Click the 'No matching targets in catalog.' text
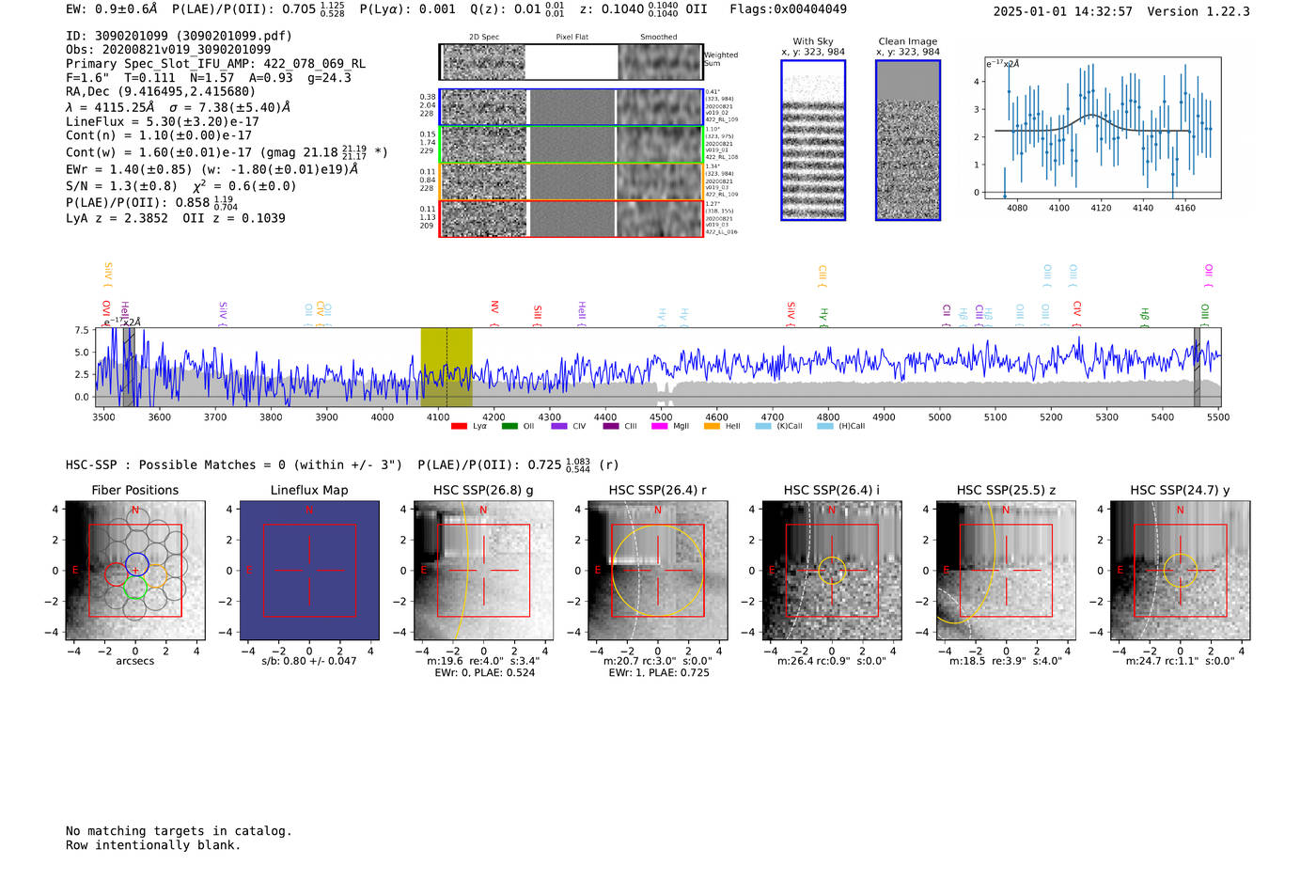The height and width of the screenshot is (896, 1316). [179, 831]
